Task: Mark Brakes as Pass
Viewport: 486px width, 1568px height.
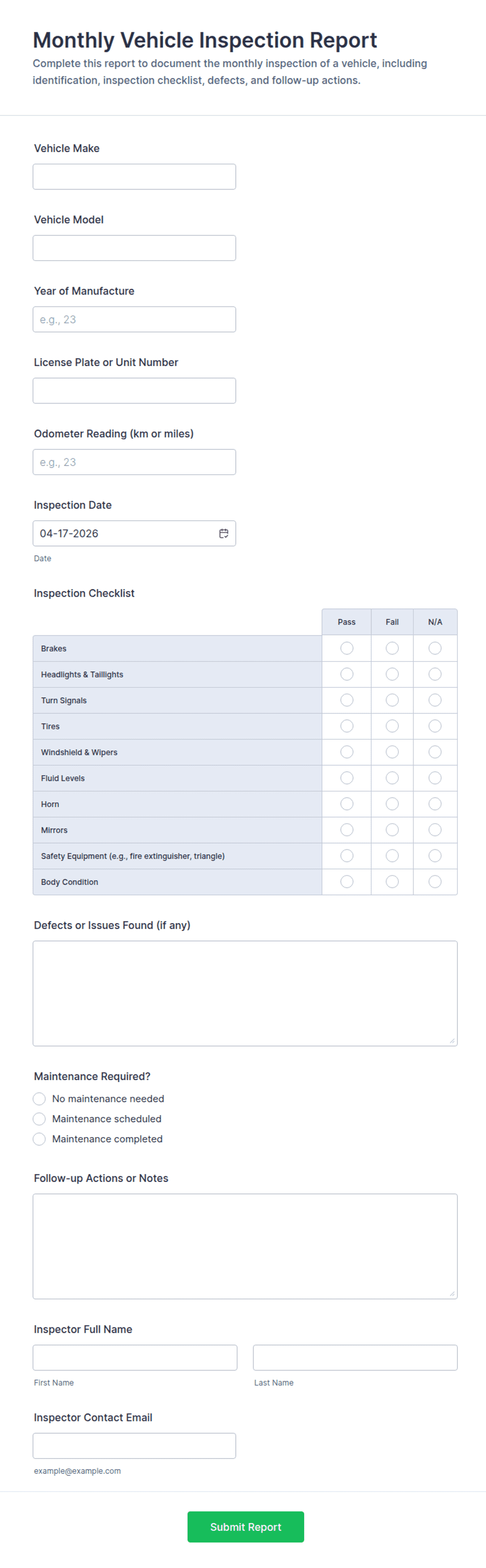Action: pyautogui.click(x=346, y=648)
